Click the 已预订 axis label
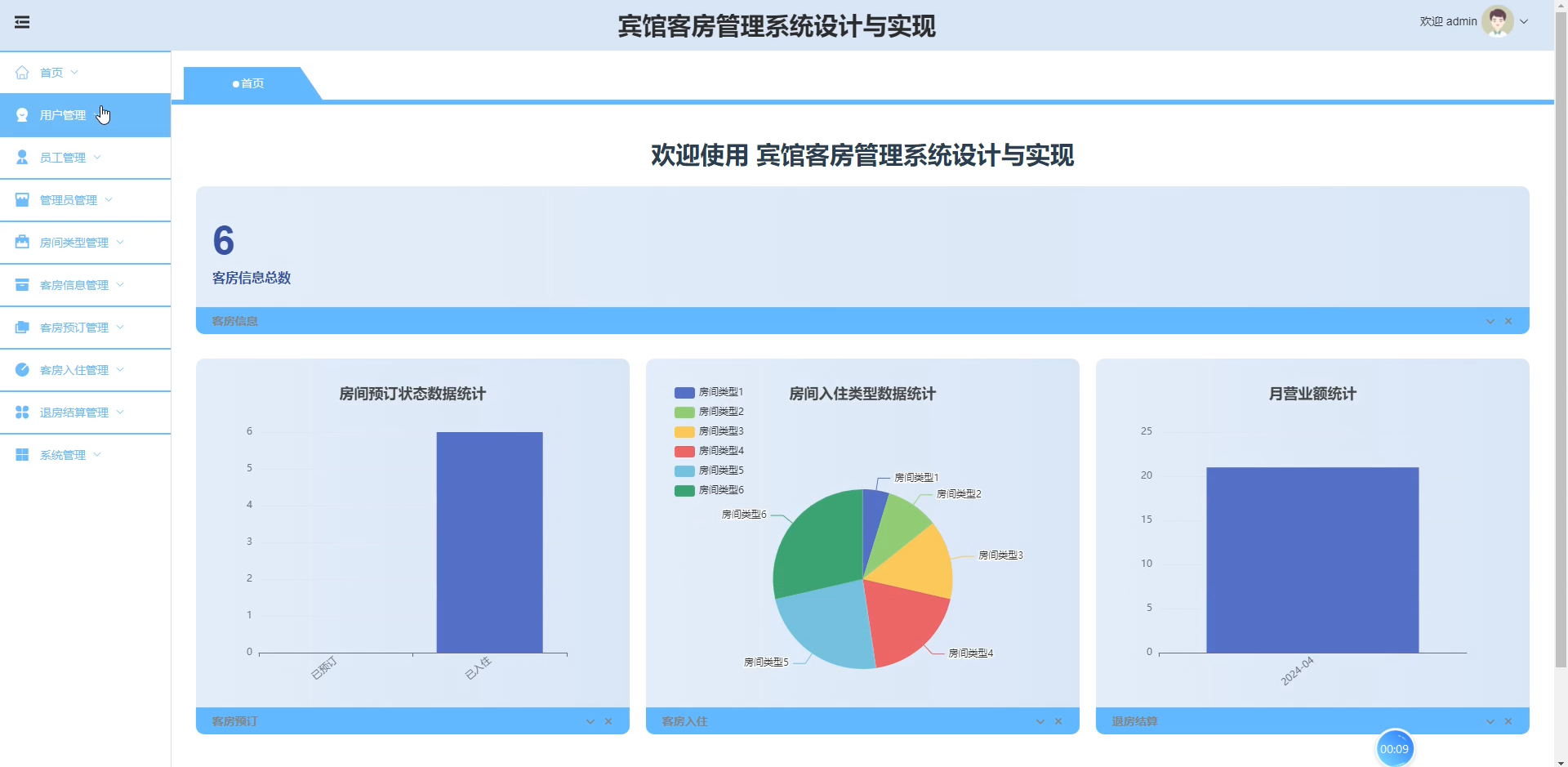Screen dimensions: 1568x767 click(324, 668)
